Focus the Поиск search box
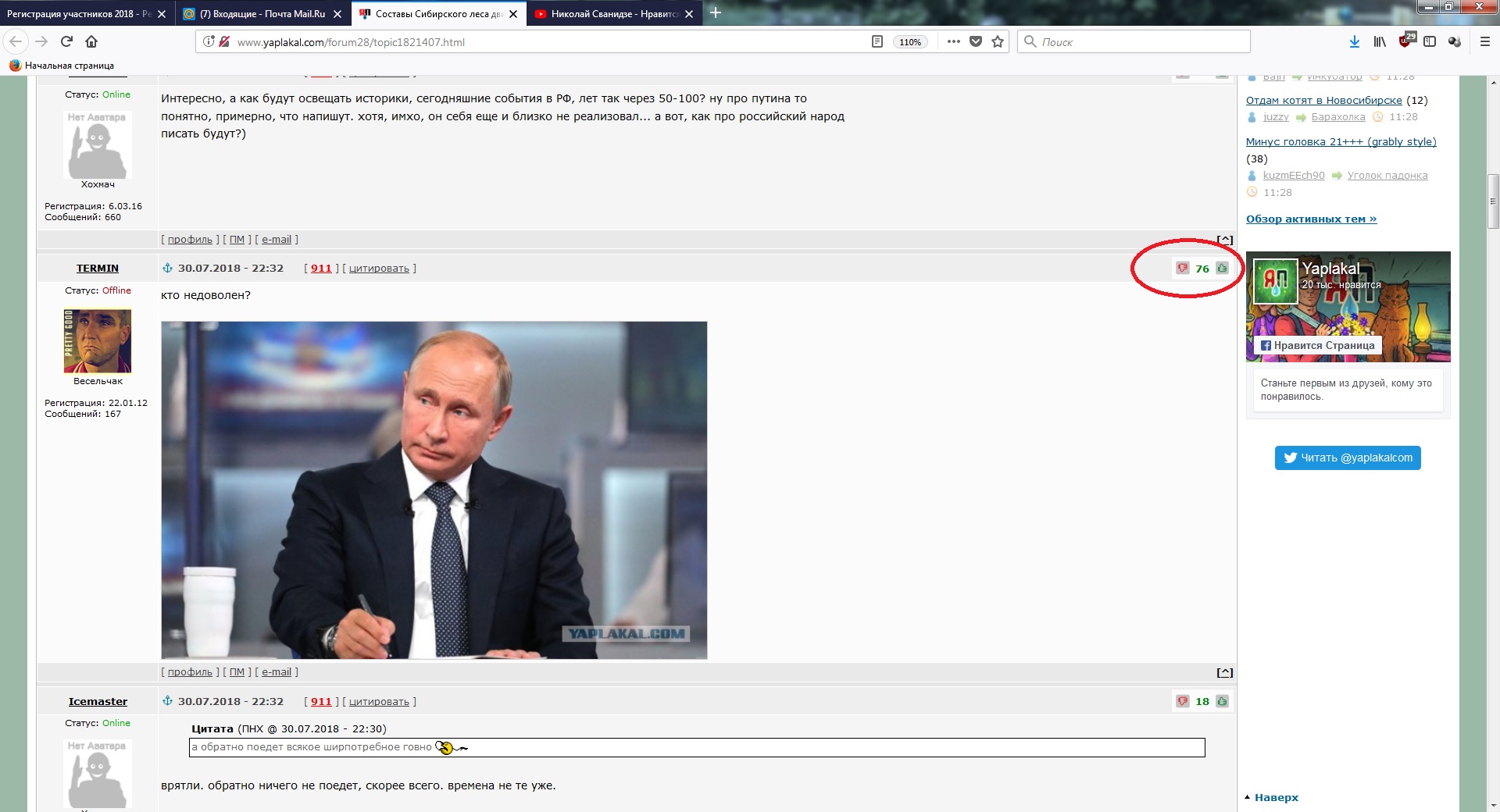 click(x=1133, y=41)
